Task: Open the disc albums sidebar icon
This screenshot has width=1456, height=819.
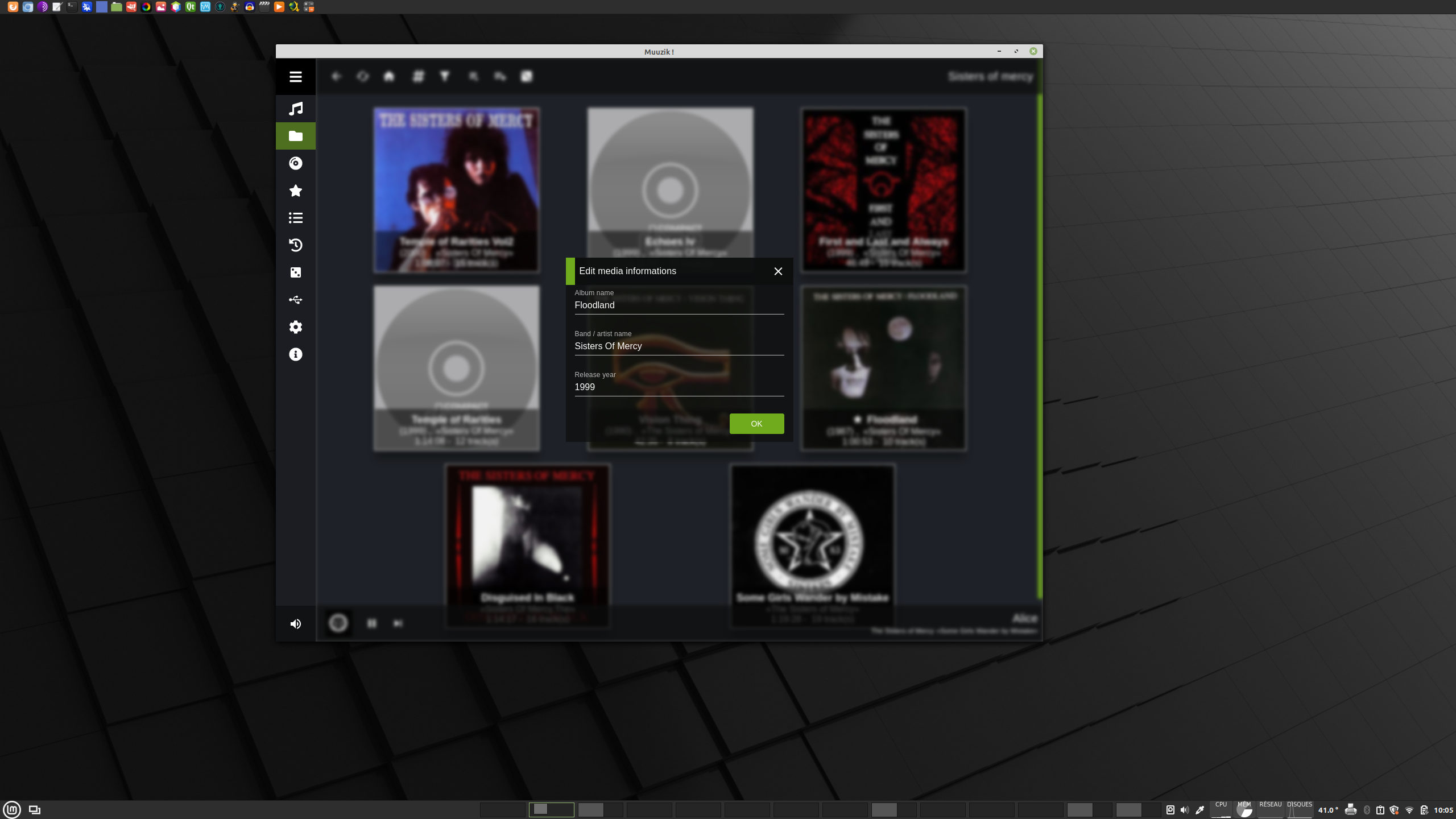Action: point(295,163)
